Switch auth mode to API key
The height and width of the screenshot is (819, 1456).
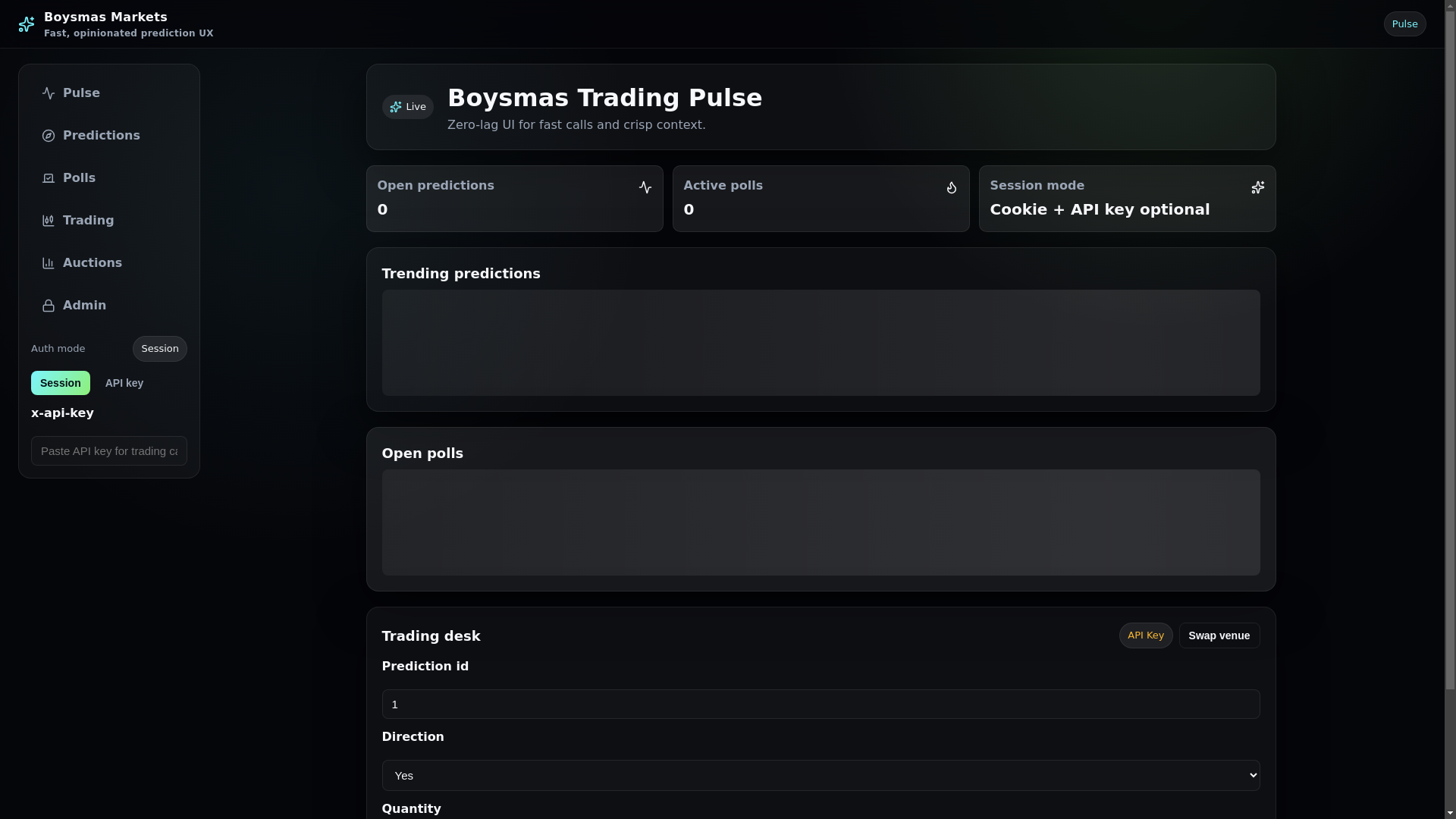[x=124, y=383]
